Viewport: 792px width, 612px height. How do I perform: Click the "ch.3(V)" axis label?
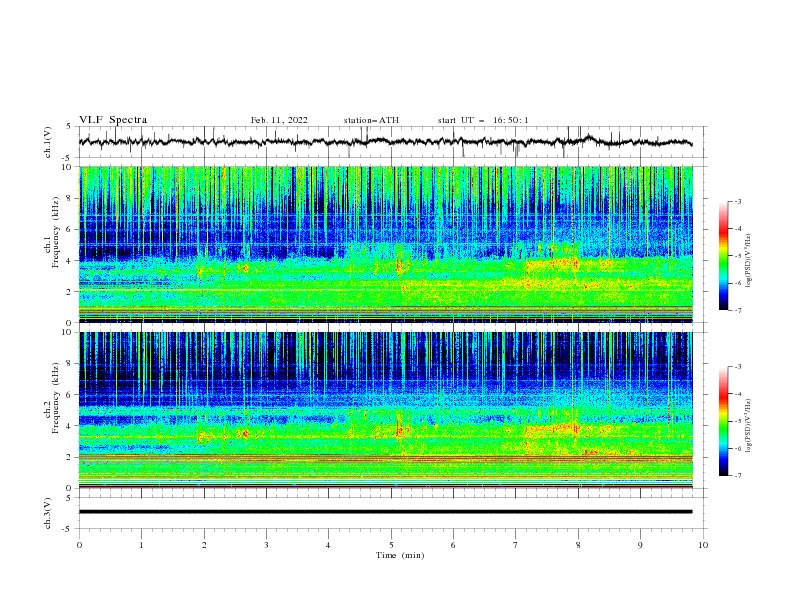pos(48,513)
